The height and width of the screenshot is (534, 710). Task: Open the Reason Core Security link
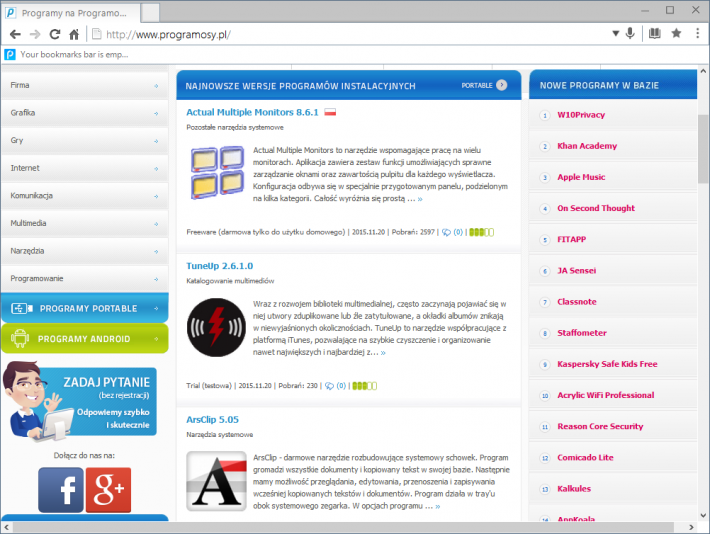point(600,426)
